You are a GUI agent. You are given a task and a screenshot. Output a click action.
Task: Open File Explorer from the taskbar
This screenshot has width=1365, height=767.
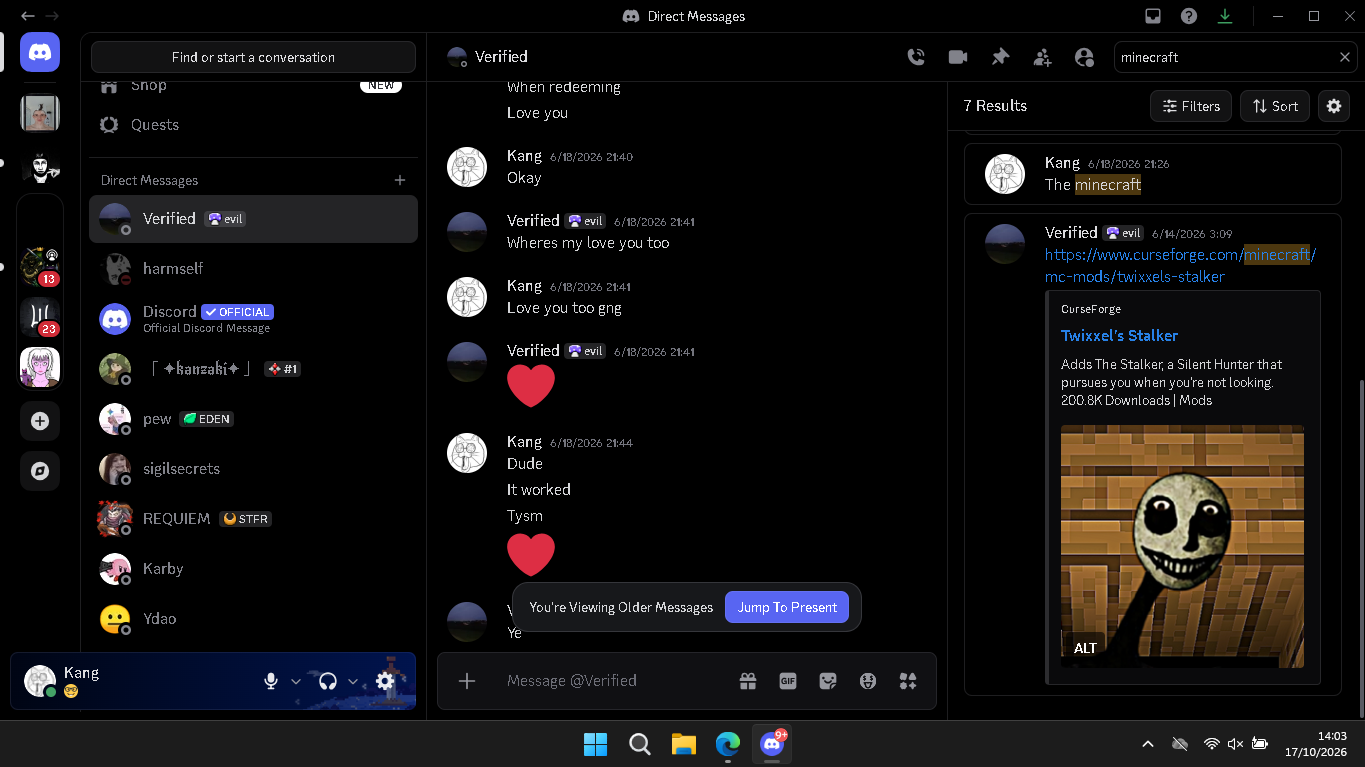pos(684,743)
